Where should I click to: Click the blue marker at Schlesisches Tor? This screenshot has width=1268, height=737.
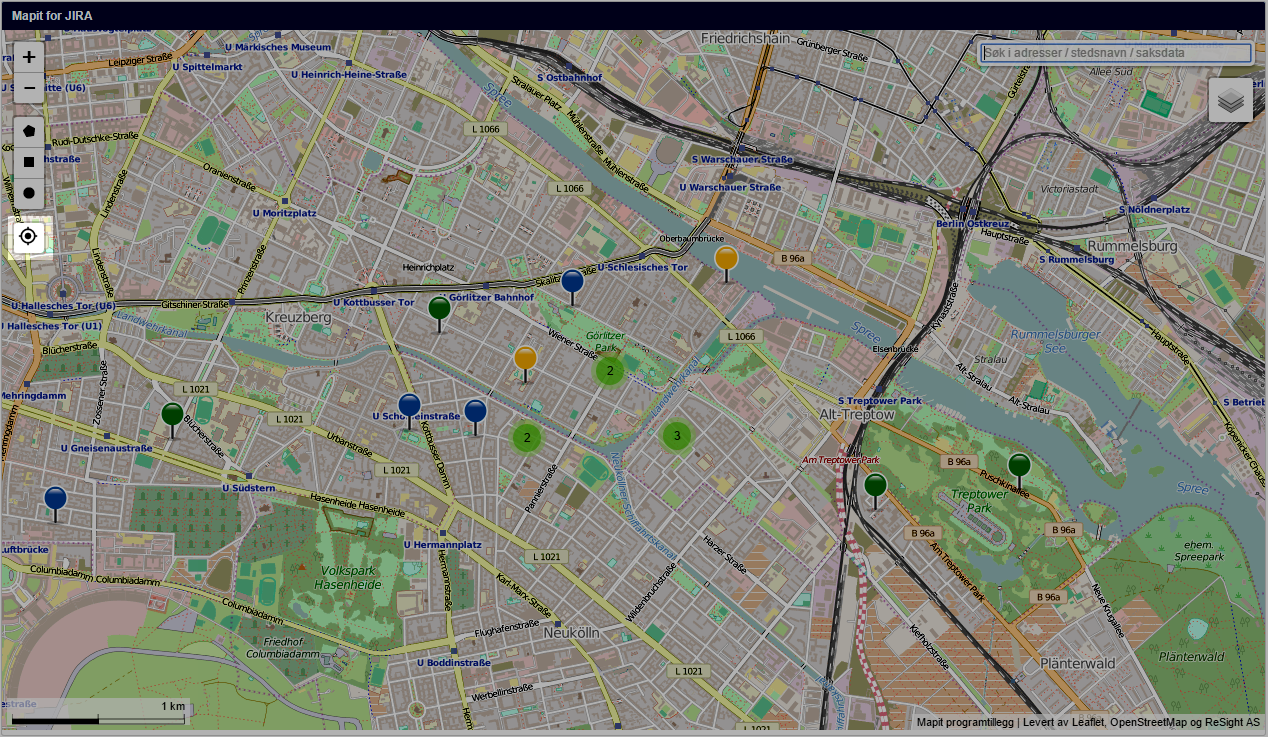(x=572, y=282)
